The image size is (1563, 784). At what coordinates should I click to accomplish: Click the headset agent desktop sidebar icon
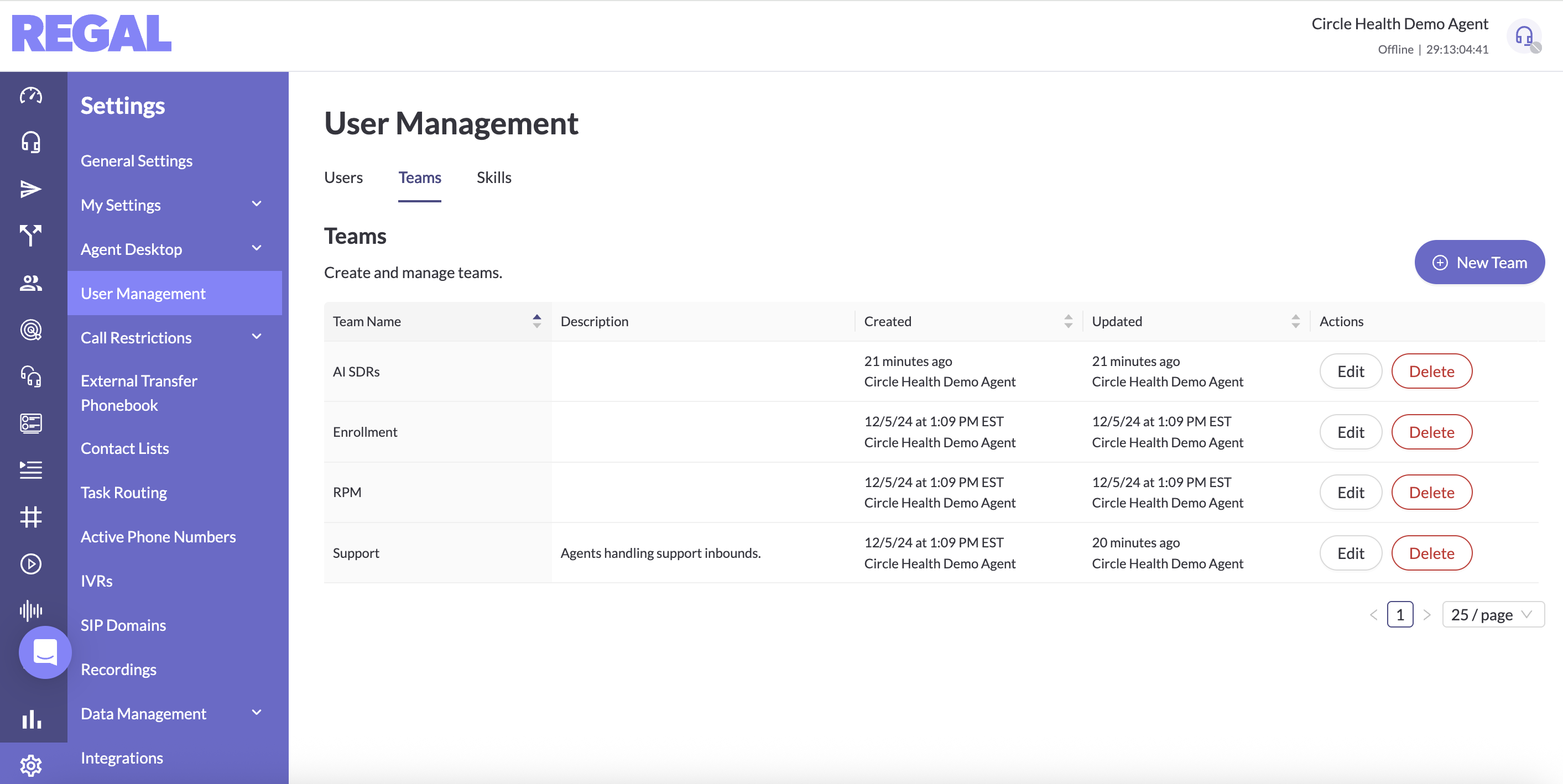pyautogui.click(x=31, y=143)
